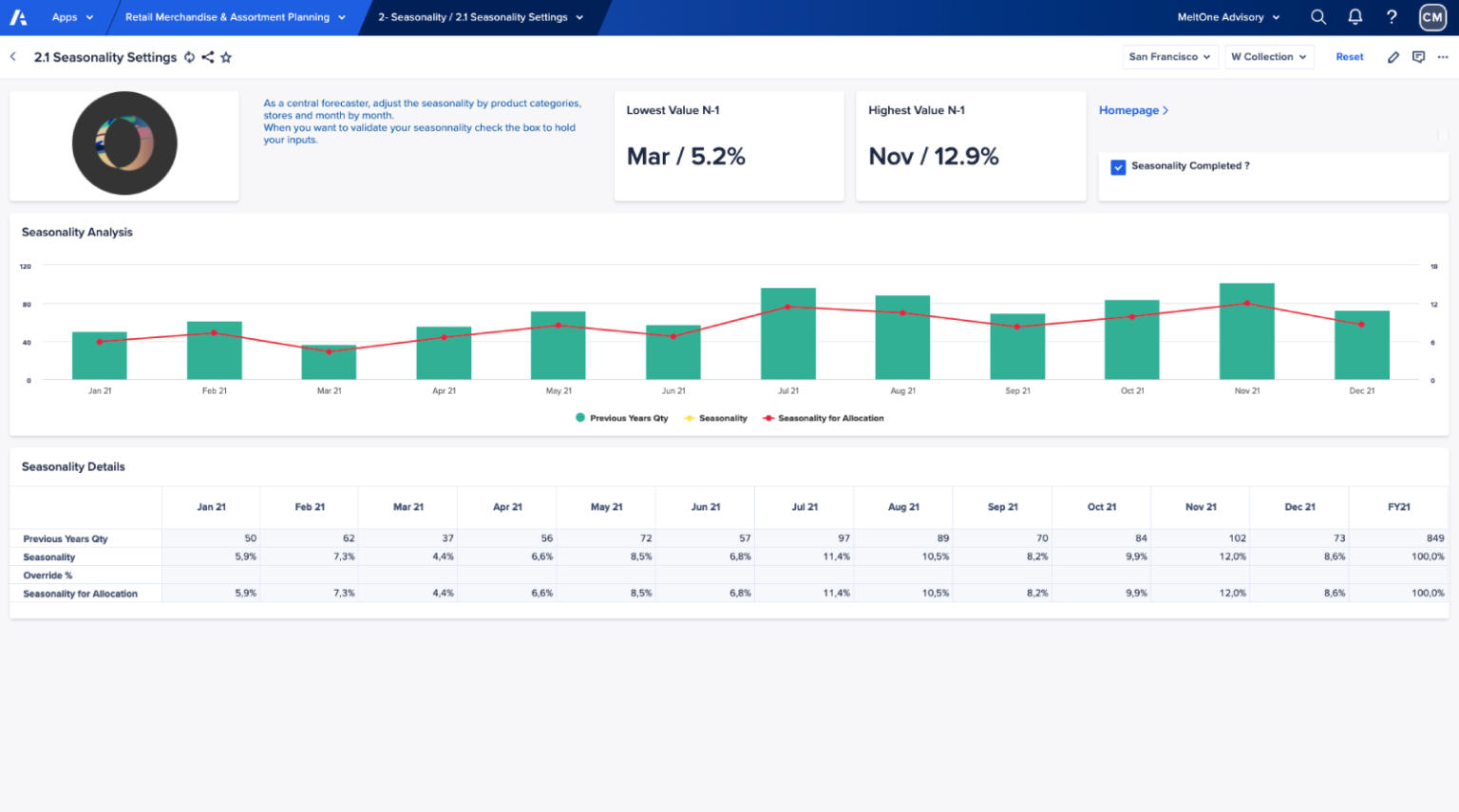Toggle the Previous Years Qty legend item
Screen dimensions: 1459x812
621,418
